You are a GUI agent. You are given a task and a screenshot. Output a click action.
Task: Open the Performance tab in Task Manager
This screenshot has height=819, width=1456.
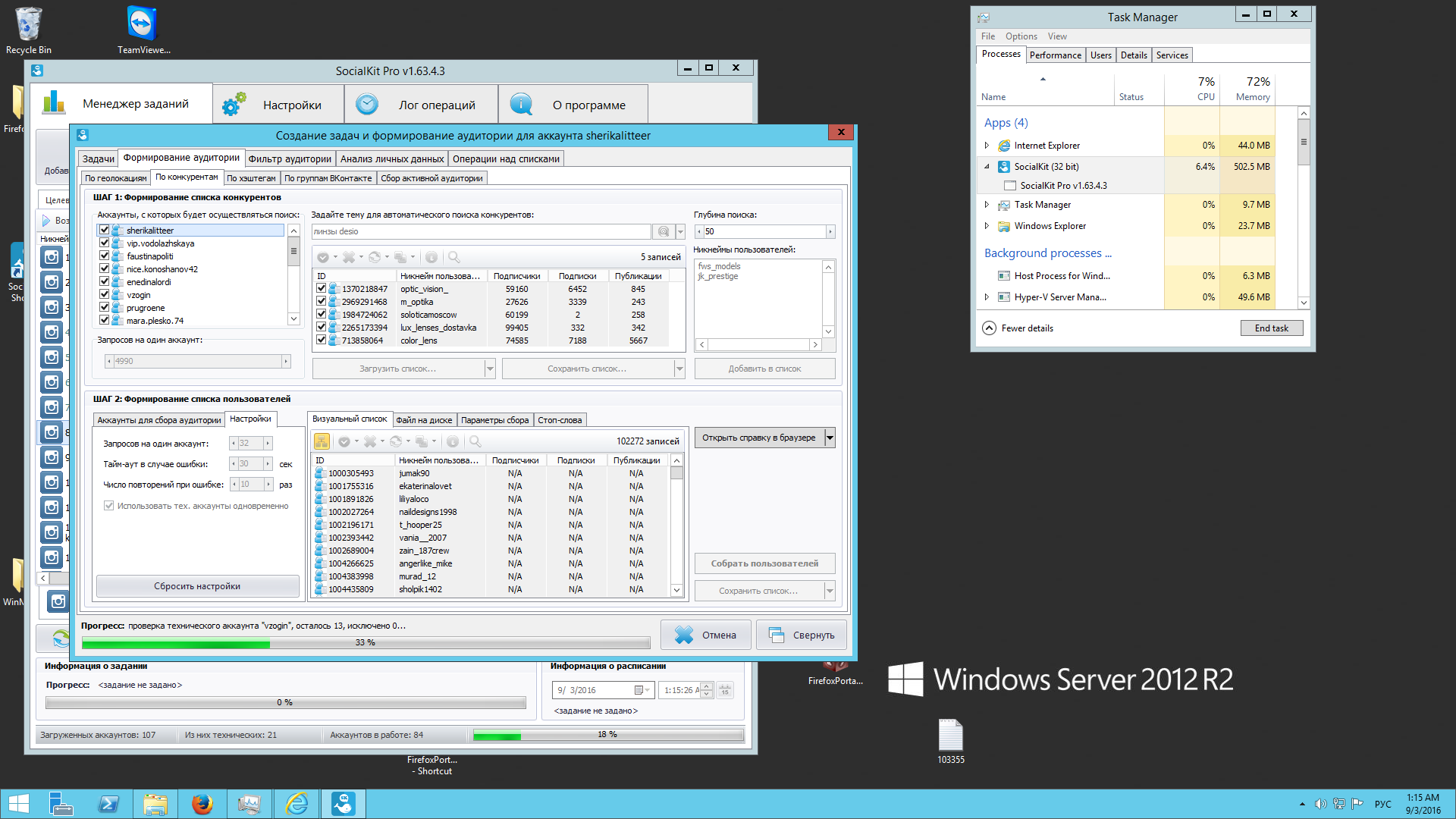click(x=1055, y=55)
